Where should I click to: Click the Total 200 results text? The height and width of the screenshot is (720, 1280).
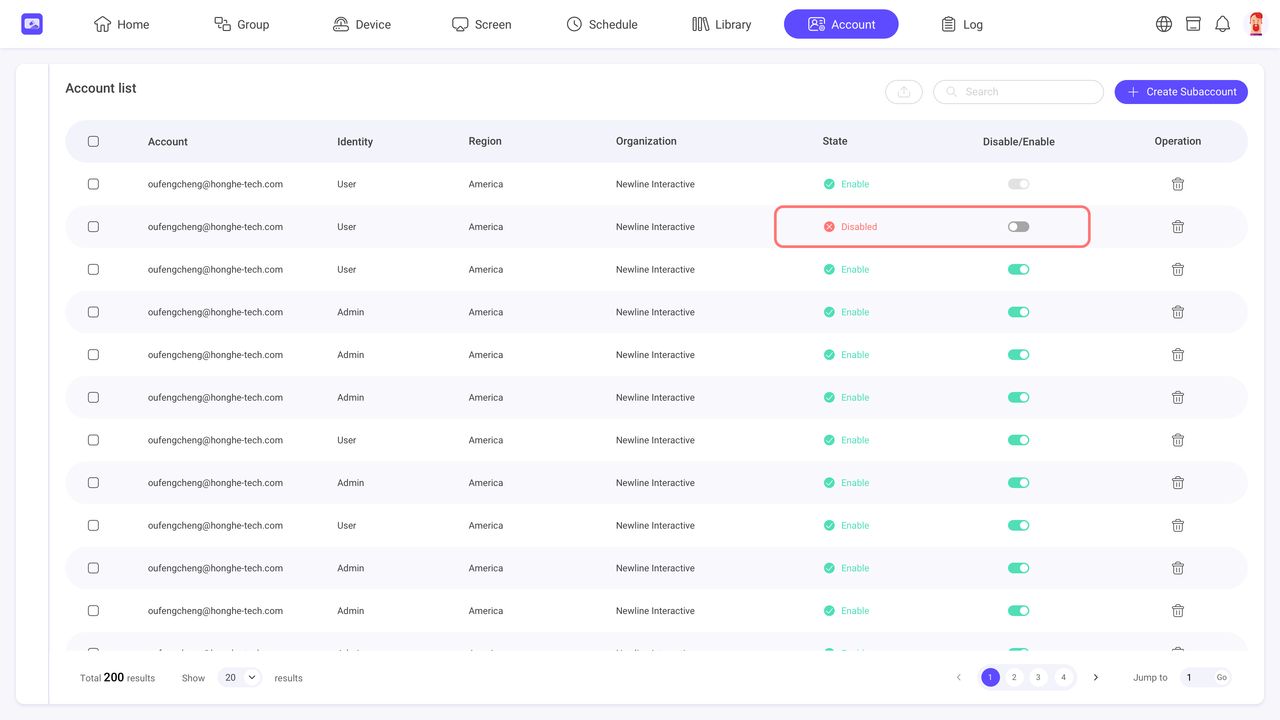coord(117,678)
